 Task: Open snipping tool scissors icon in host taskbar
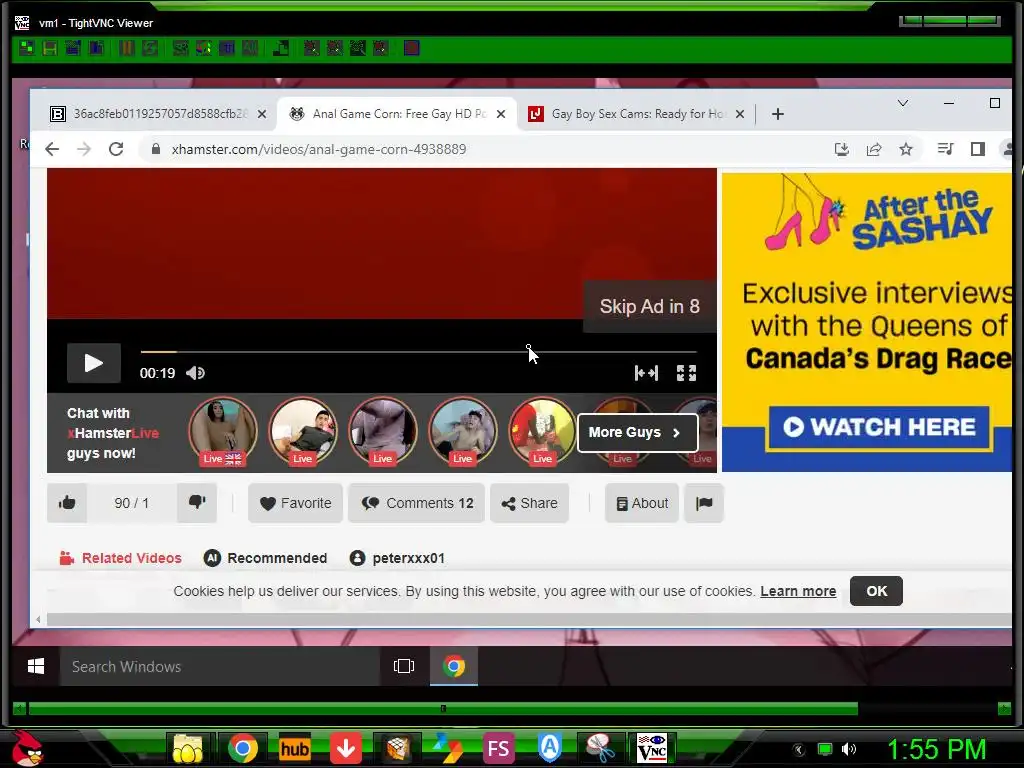point(601,748)
